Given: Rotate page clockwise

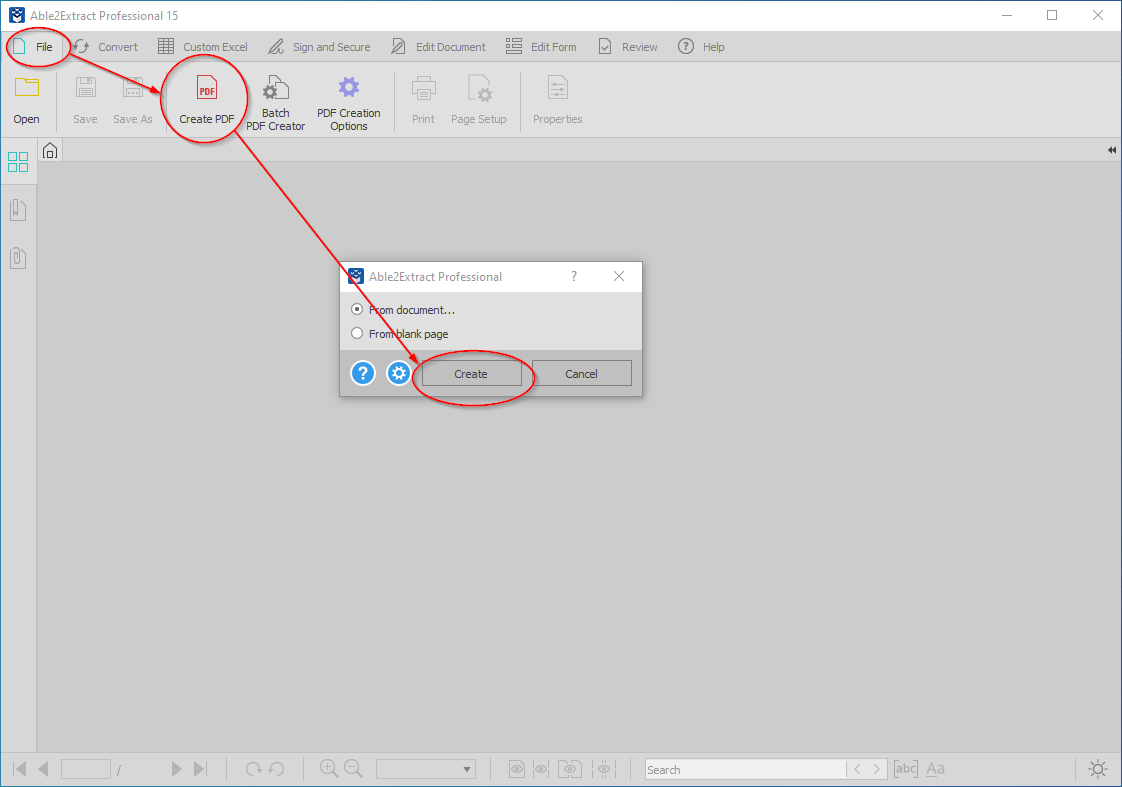Looking at the screenshot, I should (253, 769).
